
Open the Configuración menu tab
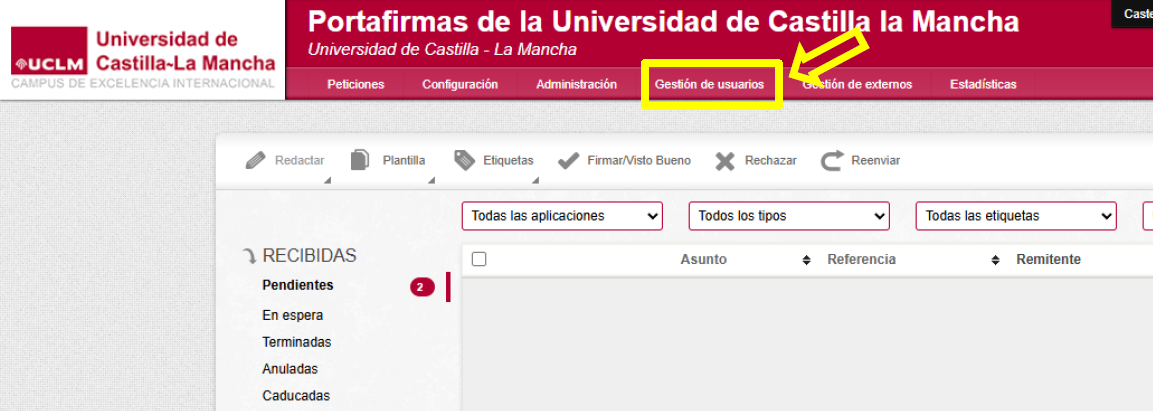460,85
